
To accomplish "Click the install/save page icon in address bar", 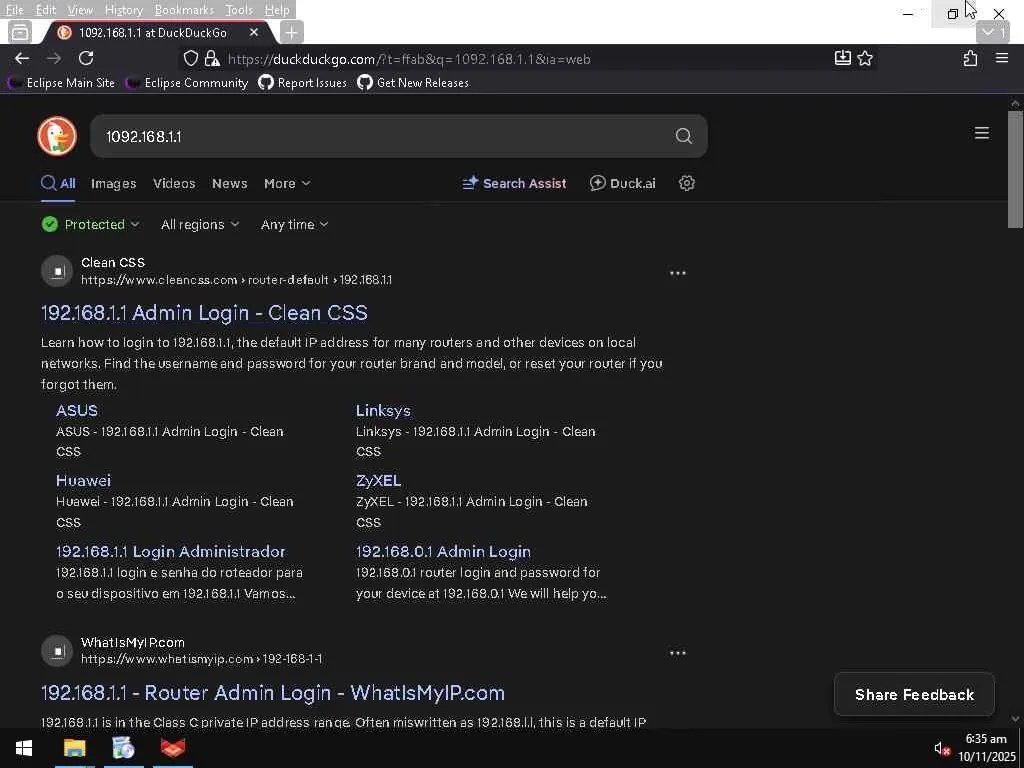I will click(x=842, y=58).
